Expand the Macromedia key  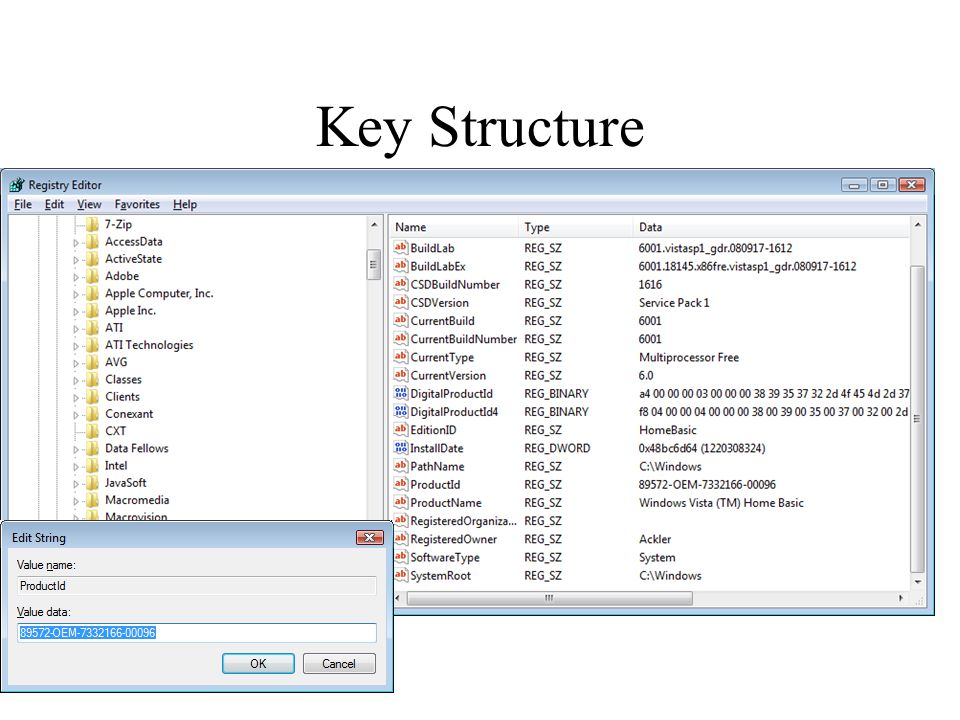pos(76,501)
